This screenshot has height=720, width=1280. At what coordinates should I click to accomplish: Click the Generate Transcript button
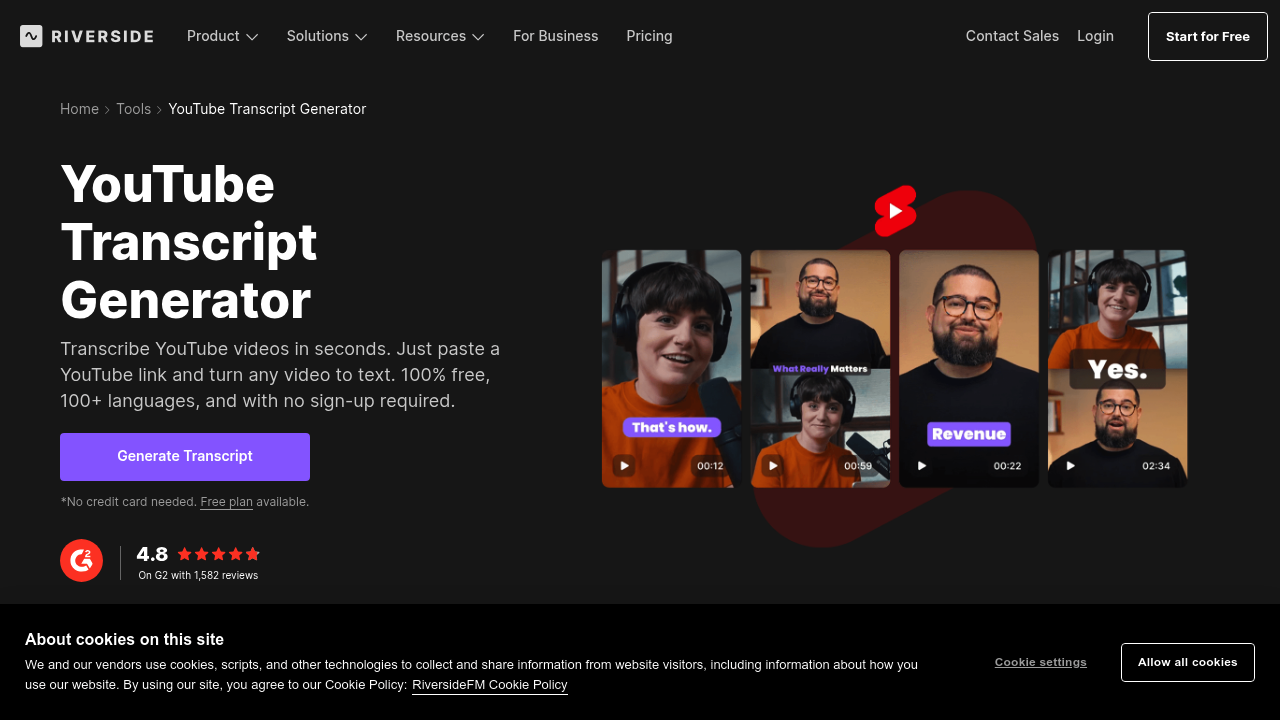(185, 457)
